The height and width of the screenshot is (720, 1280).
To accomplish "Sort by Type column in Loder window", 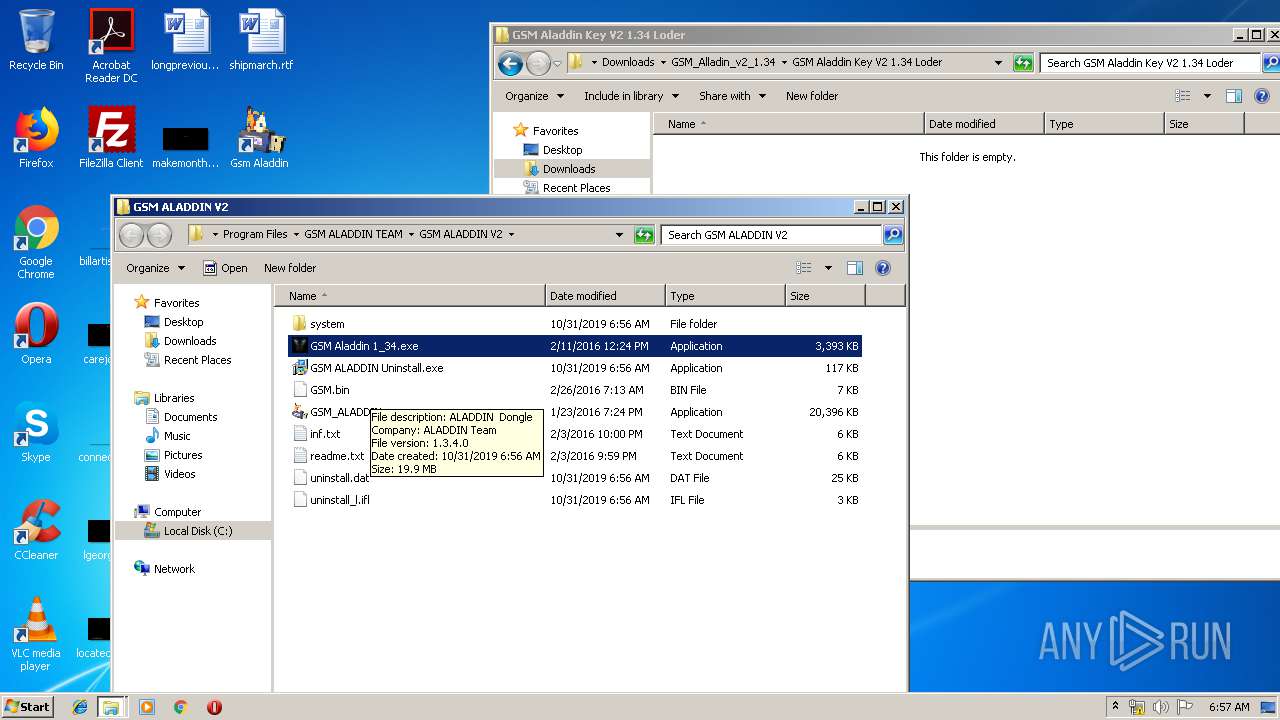I will (x=1104, y=124).
